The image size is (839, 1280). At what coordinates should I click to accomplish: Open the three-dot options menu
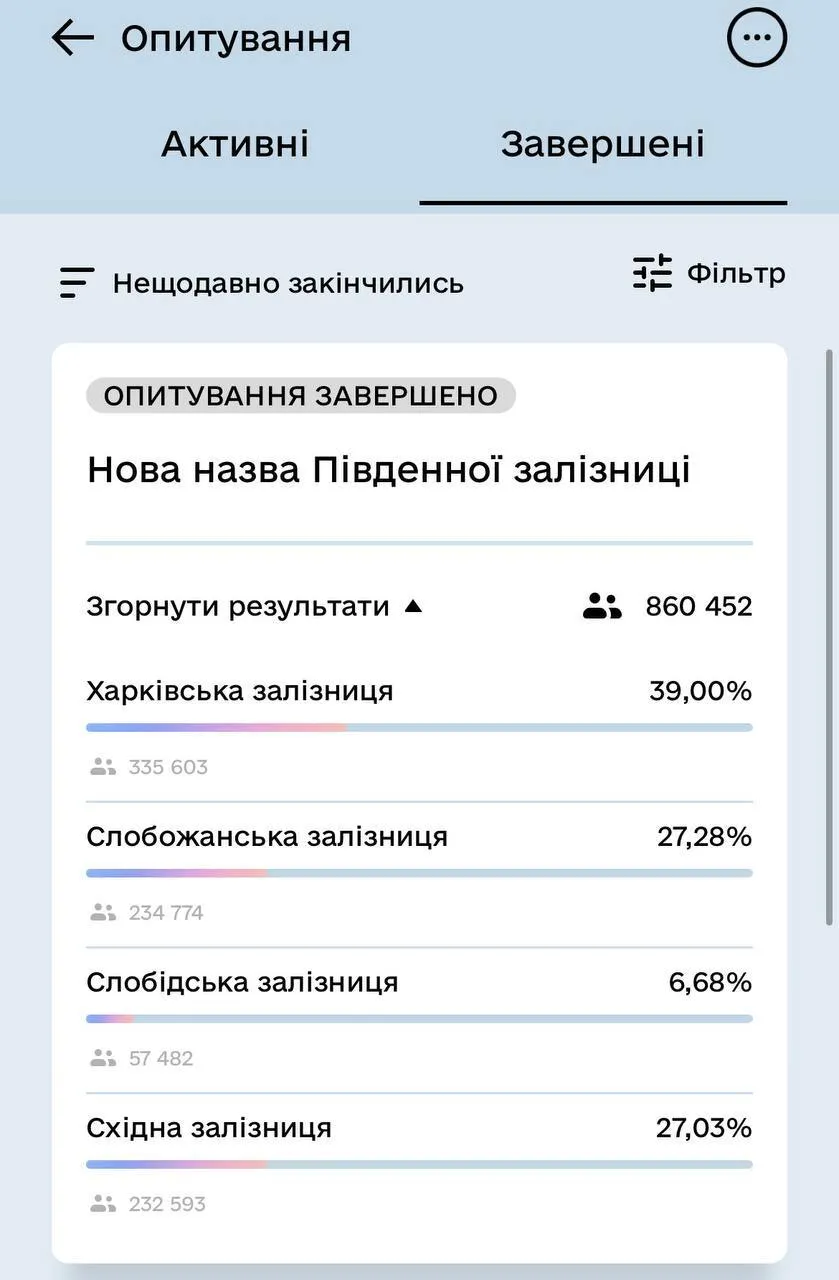757,35
